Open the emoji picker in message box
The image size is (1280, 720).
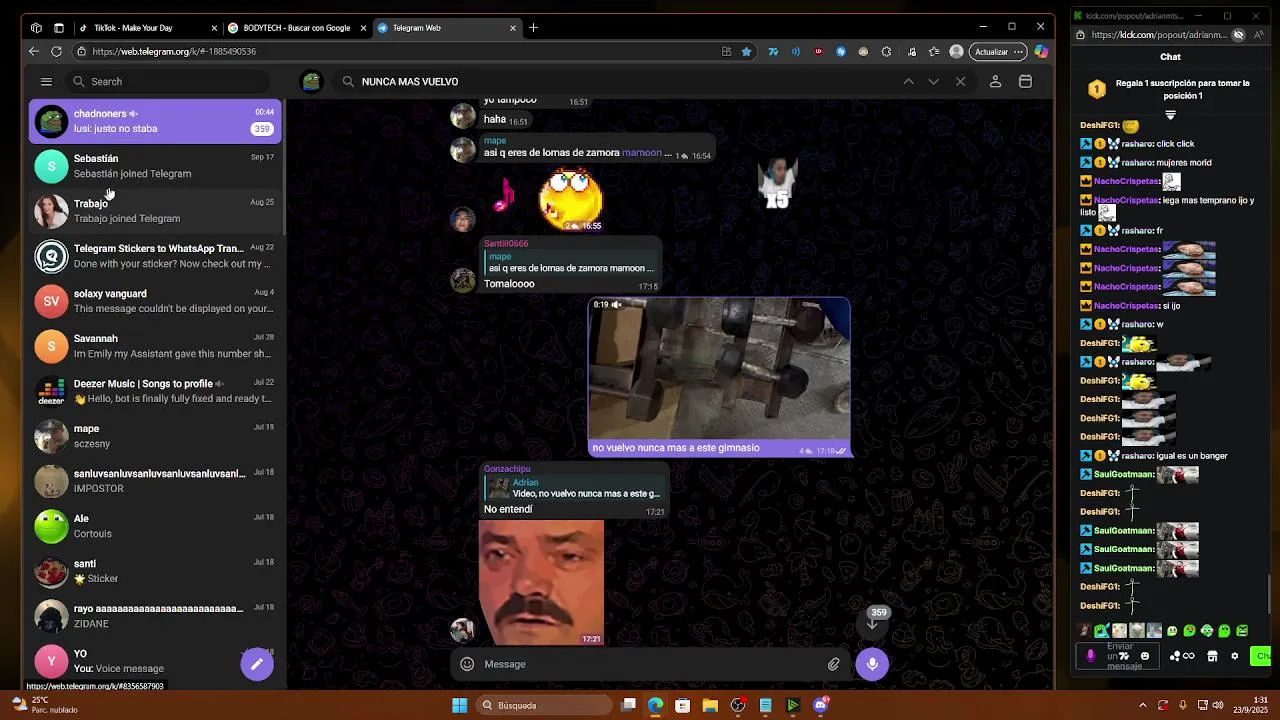point(467,664)
